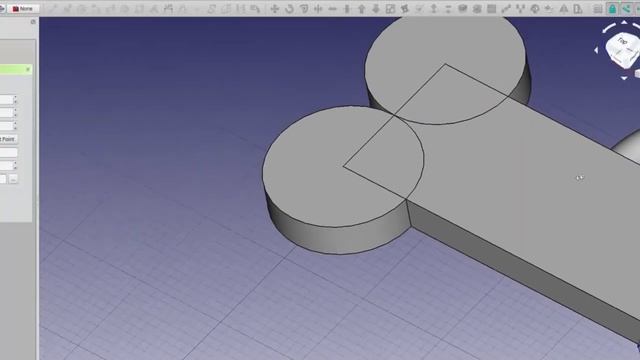Select the Mirror tool icon
The height and width of the screenshot is (360, 640).
(x=564, y=9)
